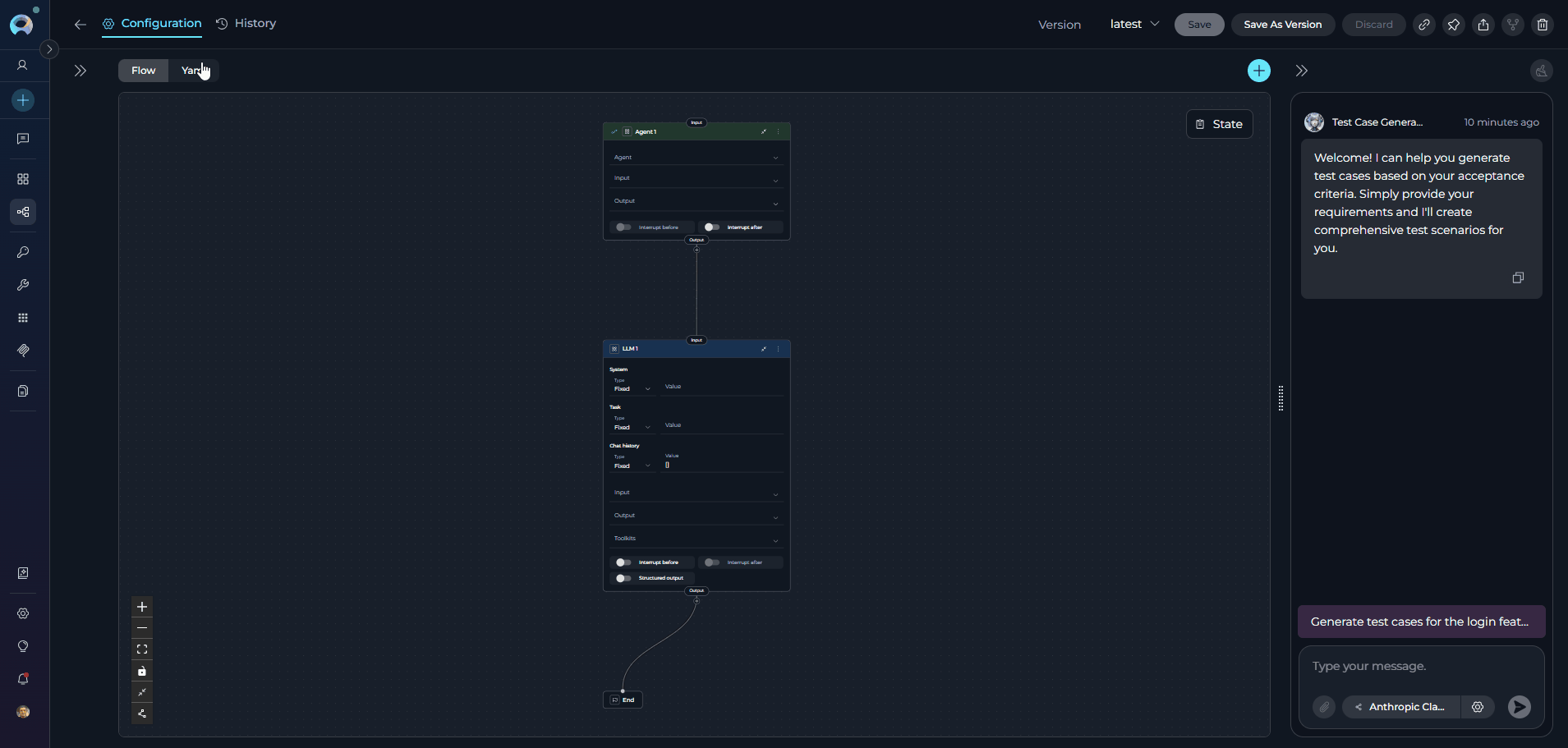Copy the welcome message in chat
The image size is (1568, 748).
1517,278
